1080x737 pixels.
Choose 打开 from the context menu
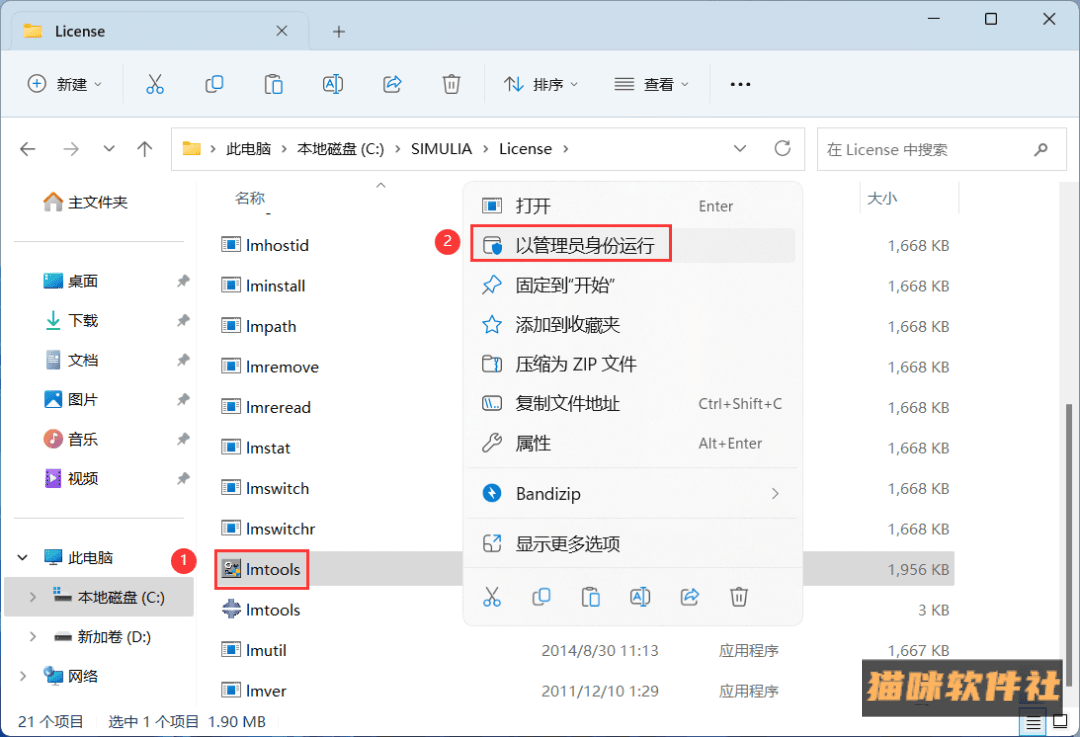tap(632, 205)
